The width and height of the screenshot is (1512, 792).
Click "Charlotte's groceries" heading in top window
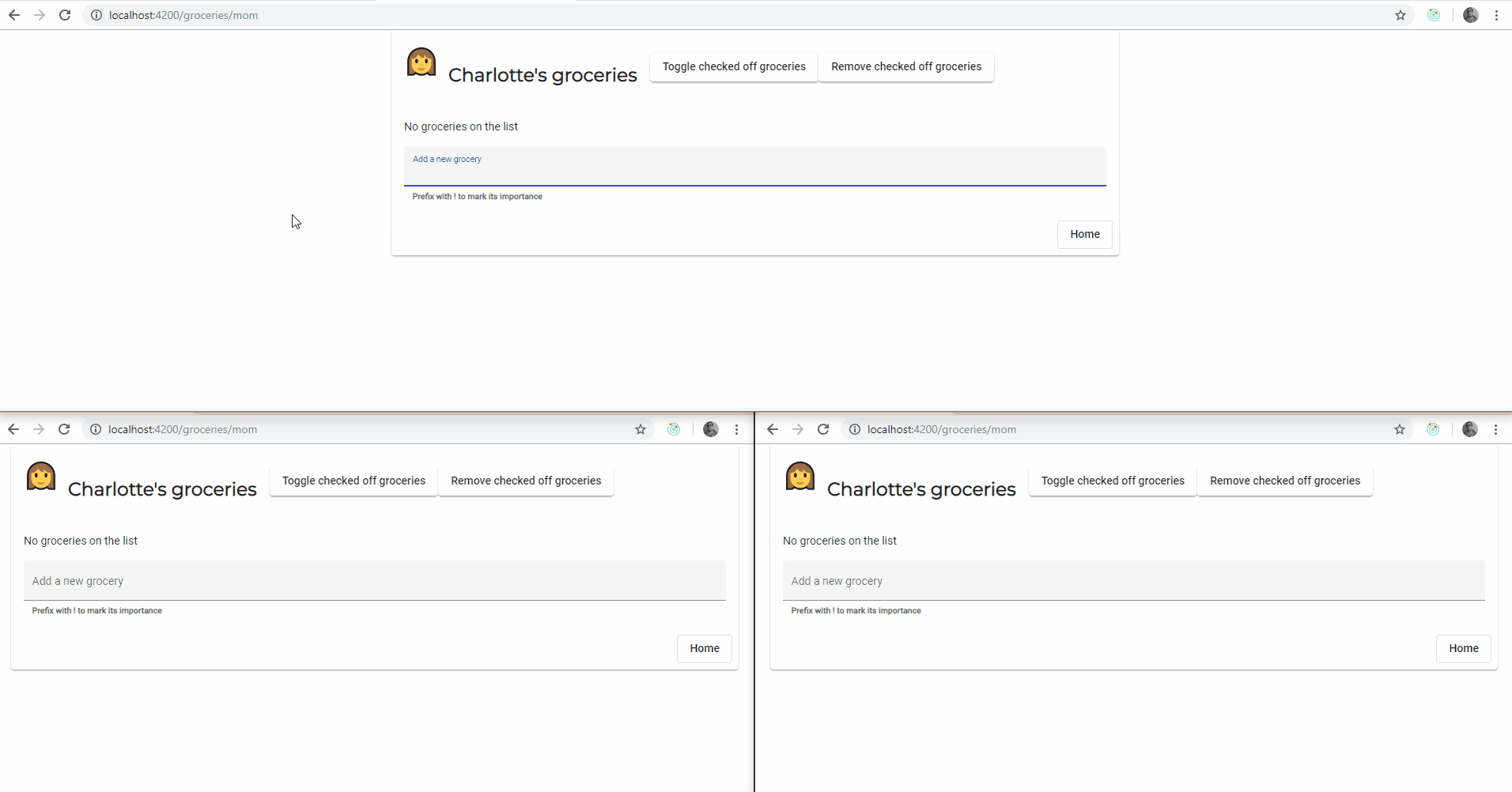542,75
